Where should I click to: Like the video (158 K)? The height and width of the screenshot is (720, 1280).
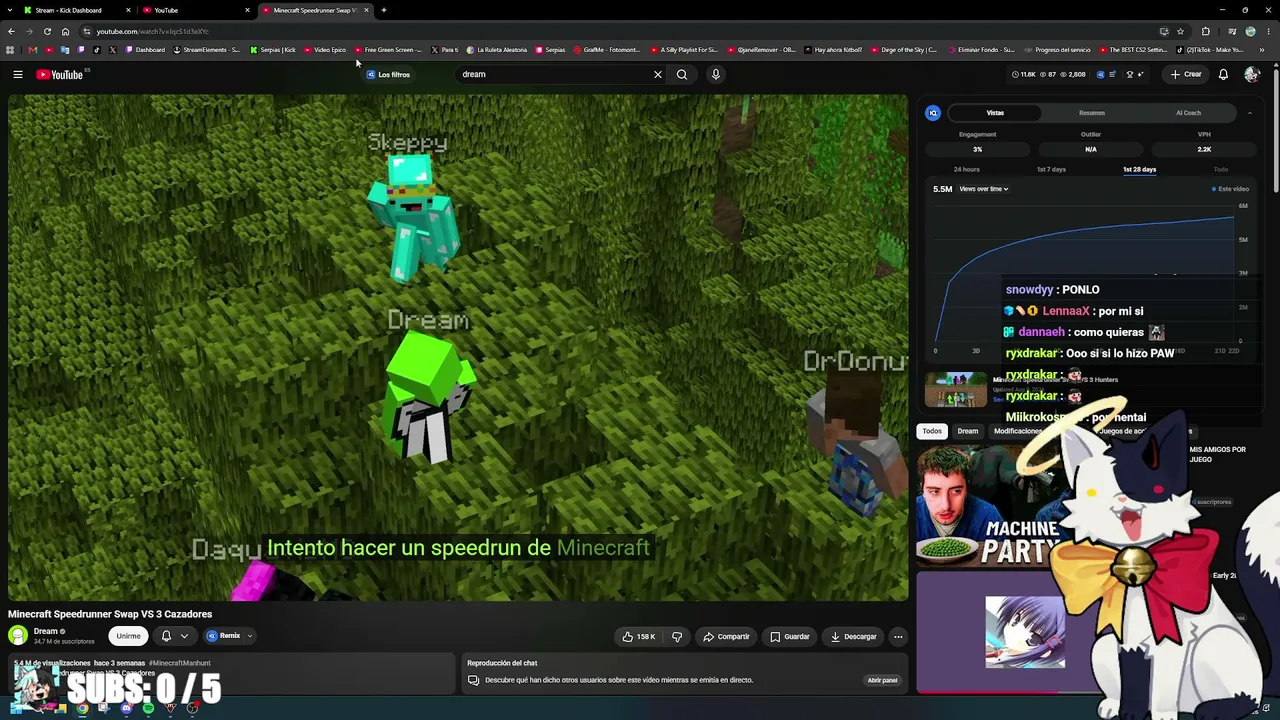pyautogui.click(x=639, y=636)
